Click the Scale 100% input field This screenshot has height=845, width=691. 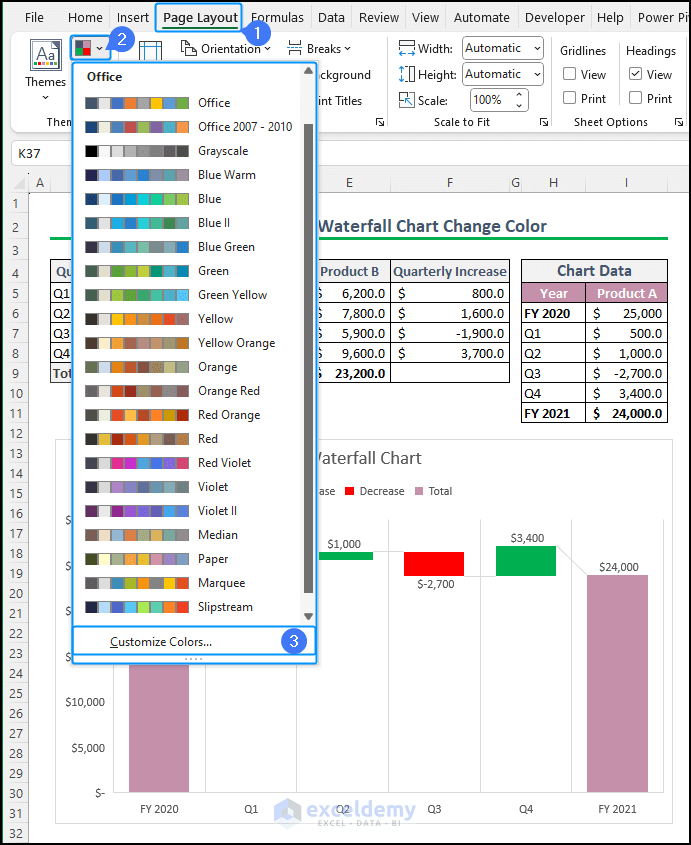[x=492, y=100]
